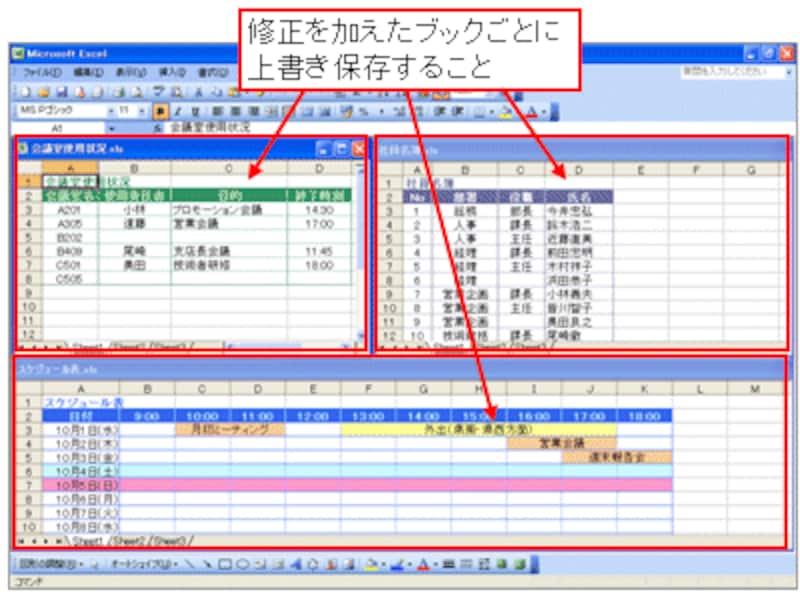Image resolution: width=800 pixels, height=596 pixels.
Task: Toggle Bold formatting off
Action: (x=160, y=111)
